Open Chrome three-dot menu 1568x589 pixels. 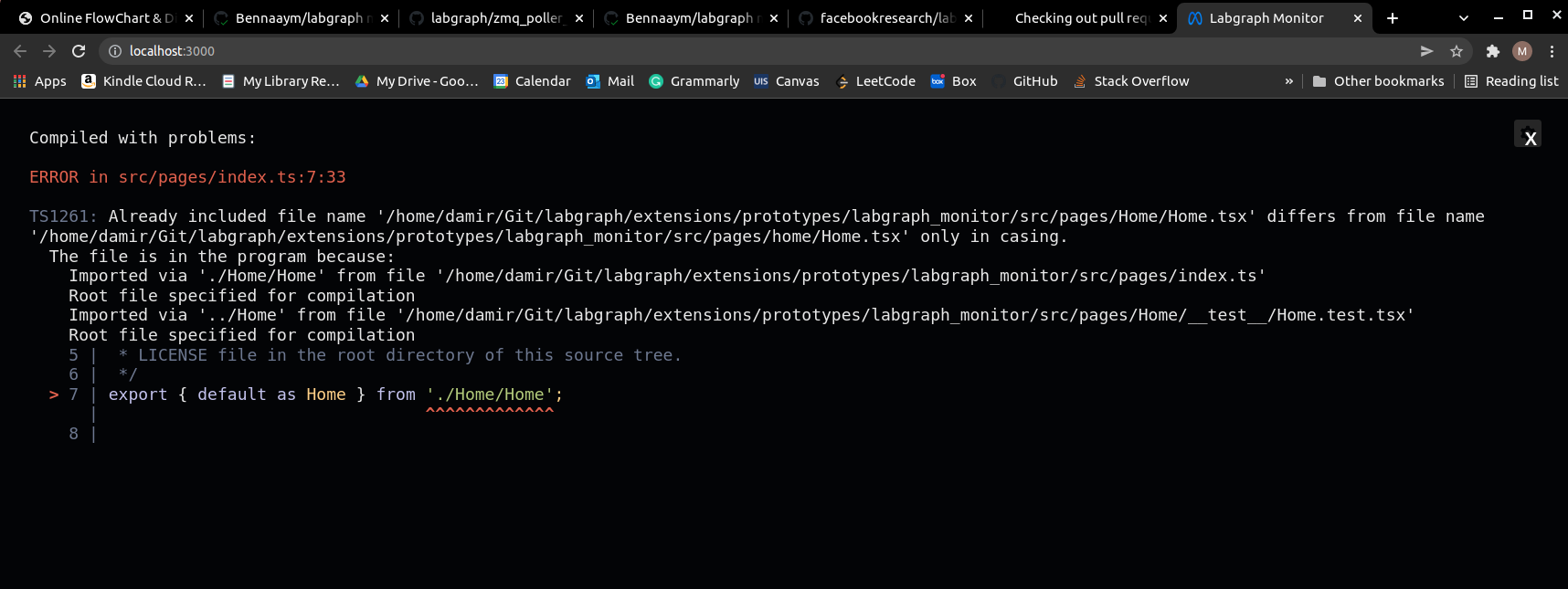tap(1552, 51)
